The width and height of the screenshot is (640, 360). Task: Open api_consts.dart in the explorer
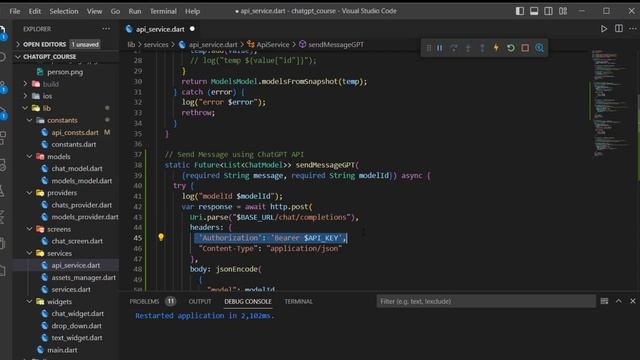coord(75,132)
